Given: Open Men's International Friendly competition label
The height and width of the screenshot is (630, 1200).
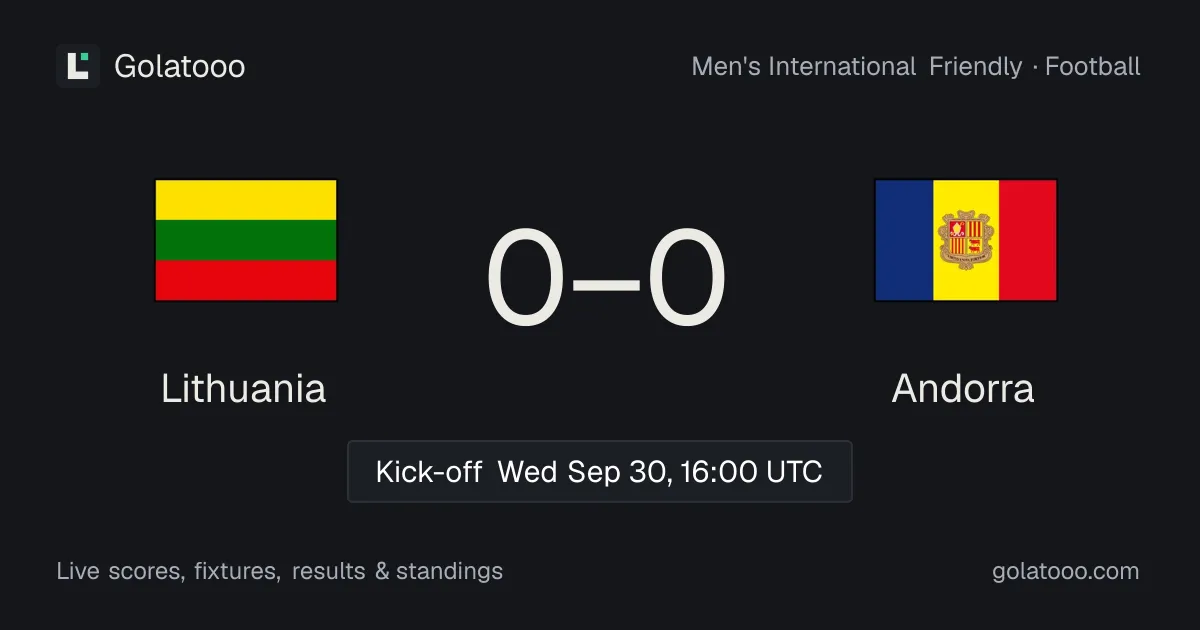Looking at the screenshot, I should click(857, 67).
